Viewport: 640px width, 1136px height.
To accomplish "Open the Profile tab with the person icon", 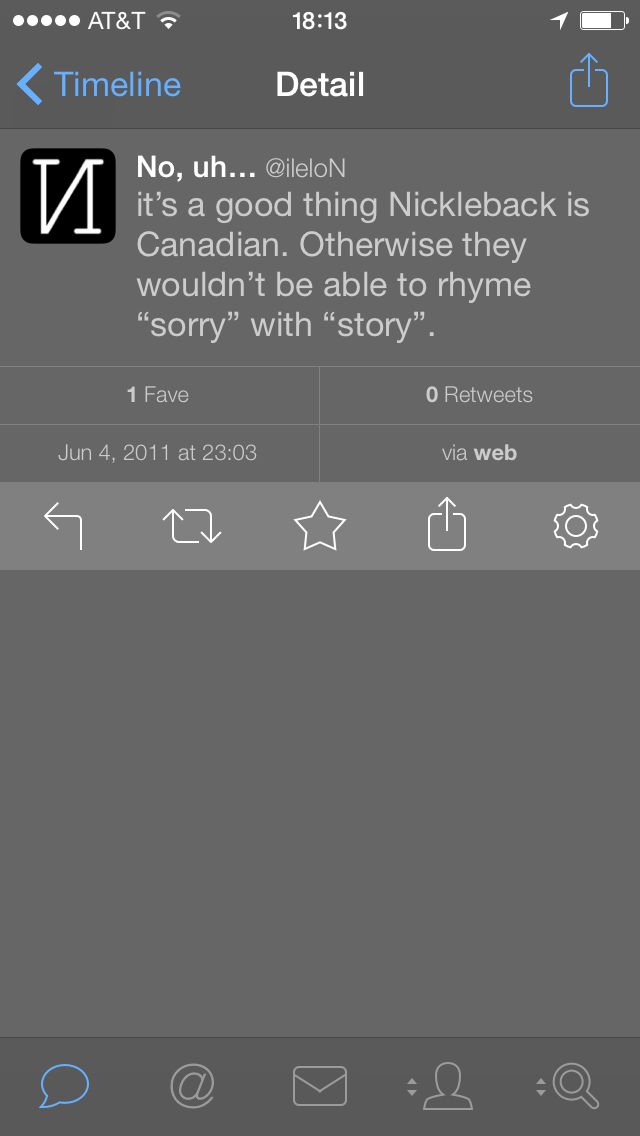I will click(447, 1086).
